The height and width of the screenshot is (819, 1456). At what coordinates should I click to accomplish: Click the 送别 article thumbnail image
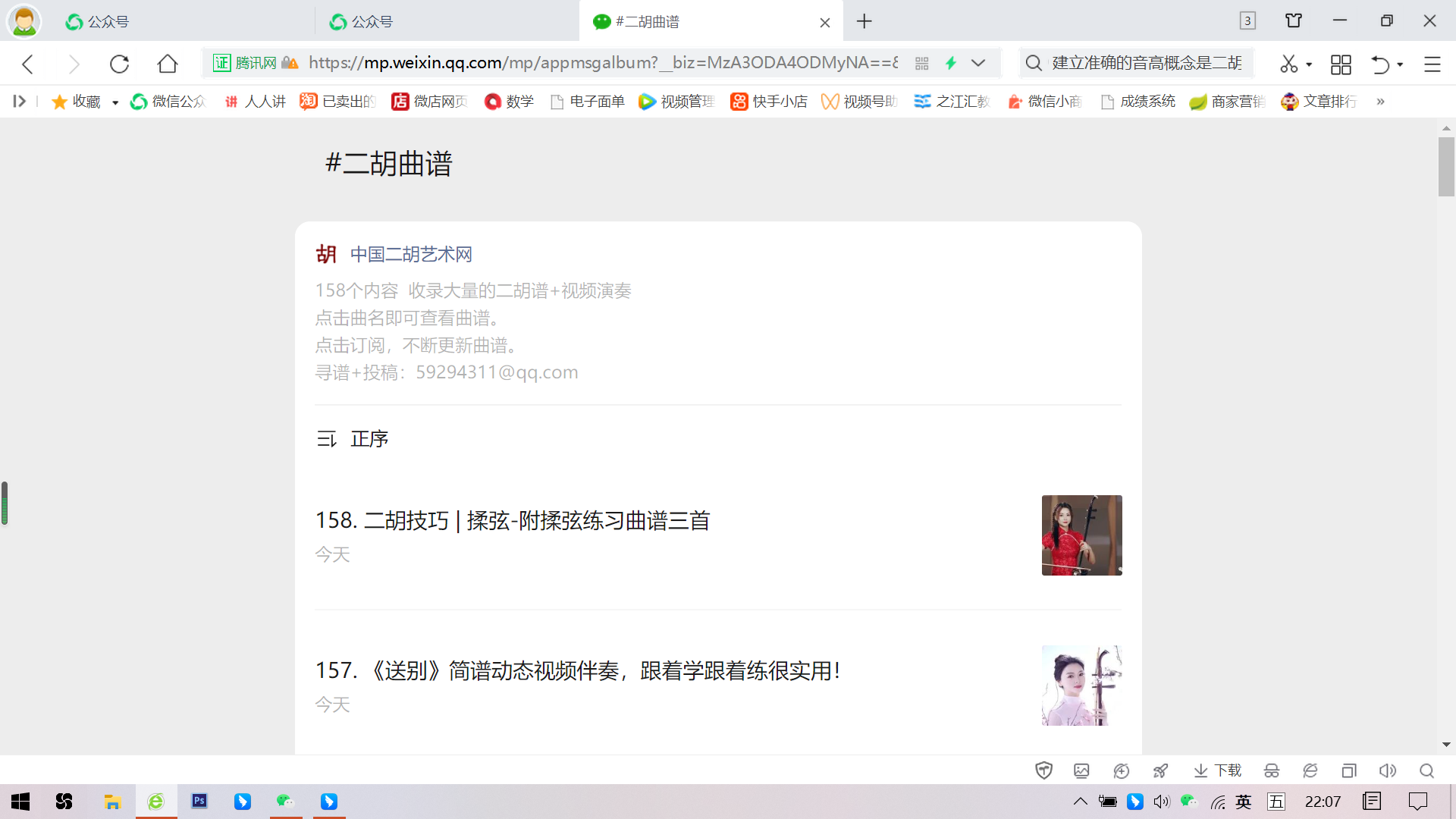coord(1081,686)
